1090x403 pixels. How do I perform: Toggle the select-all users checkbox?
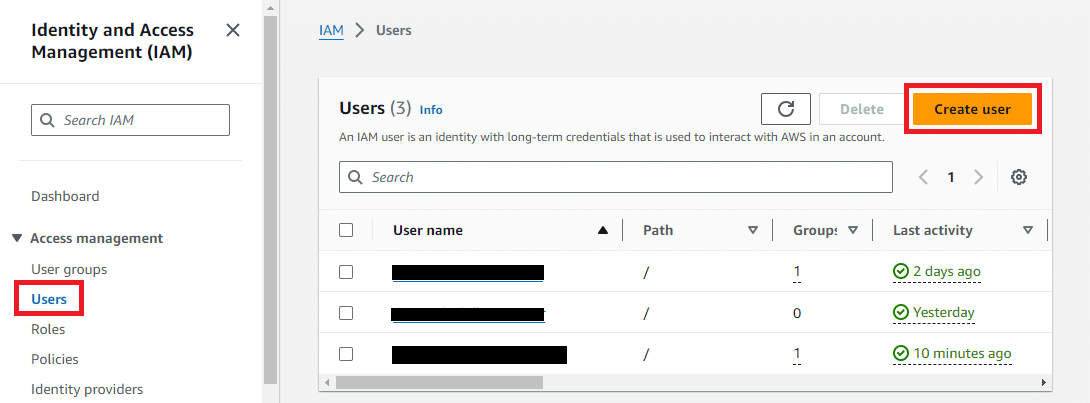346,230
